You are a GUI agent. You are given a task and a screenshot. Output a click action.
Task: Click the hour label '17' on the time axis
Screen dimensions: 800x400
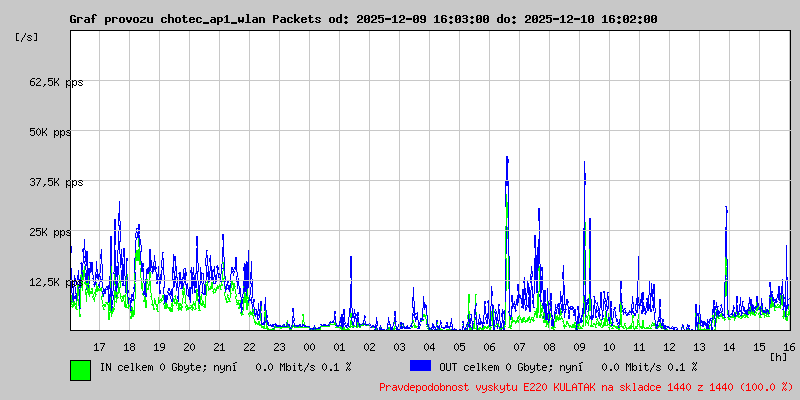tap(99, 347)
